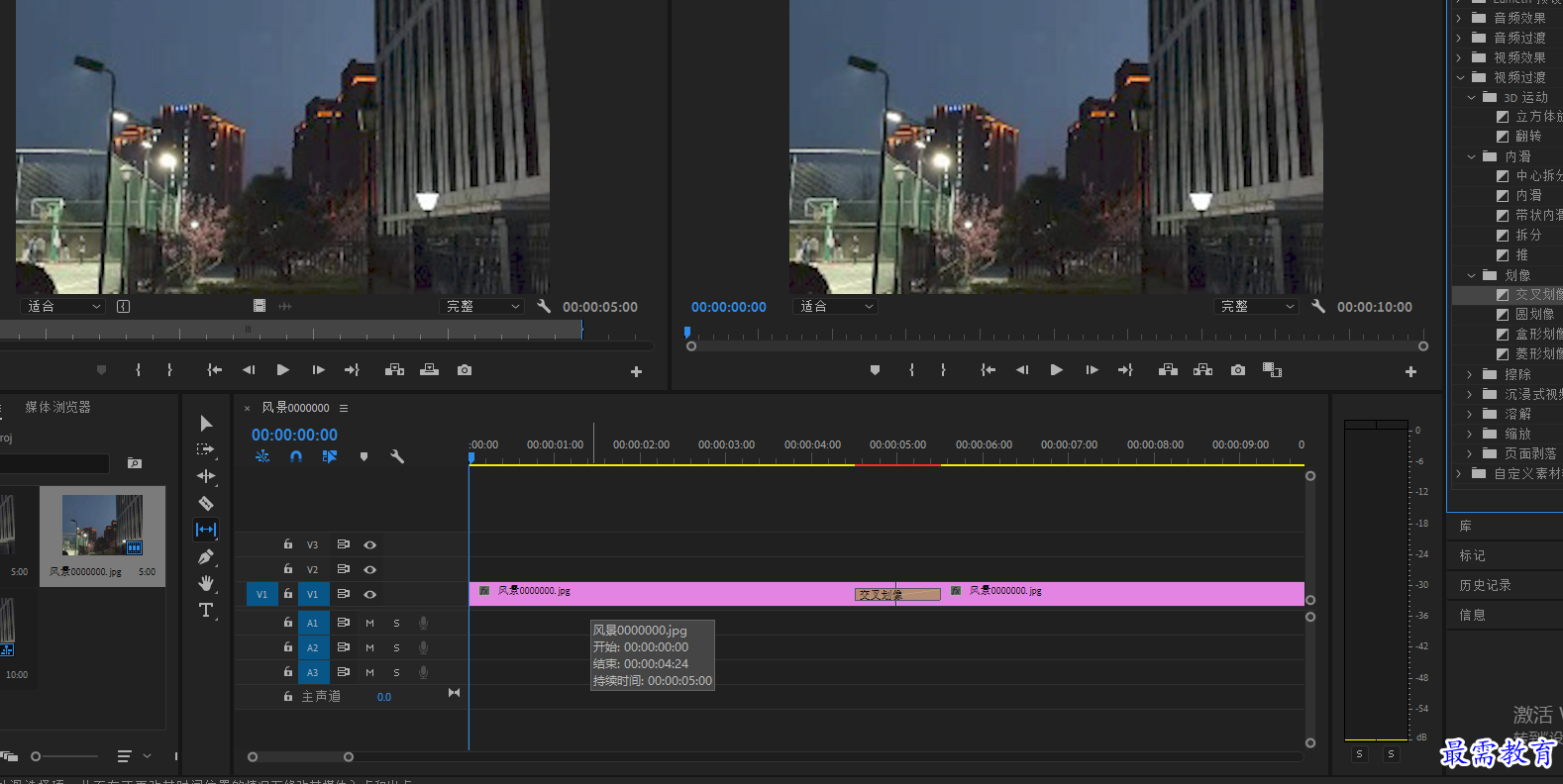This screenshot has height=784, width=1563.
Task: Select the Selection (arrow) tool
Action: coord(206,424)
